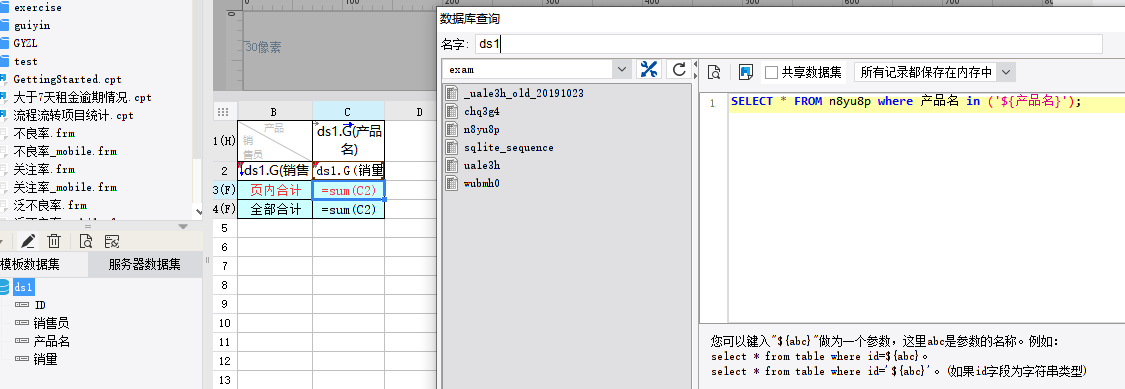
Task: Select cell C3 with red =sum(C2)
Action: coord(349,190)
